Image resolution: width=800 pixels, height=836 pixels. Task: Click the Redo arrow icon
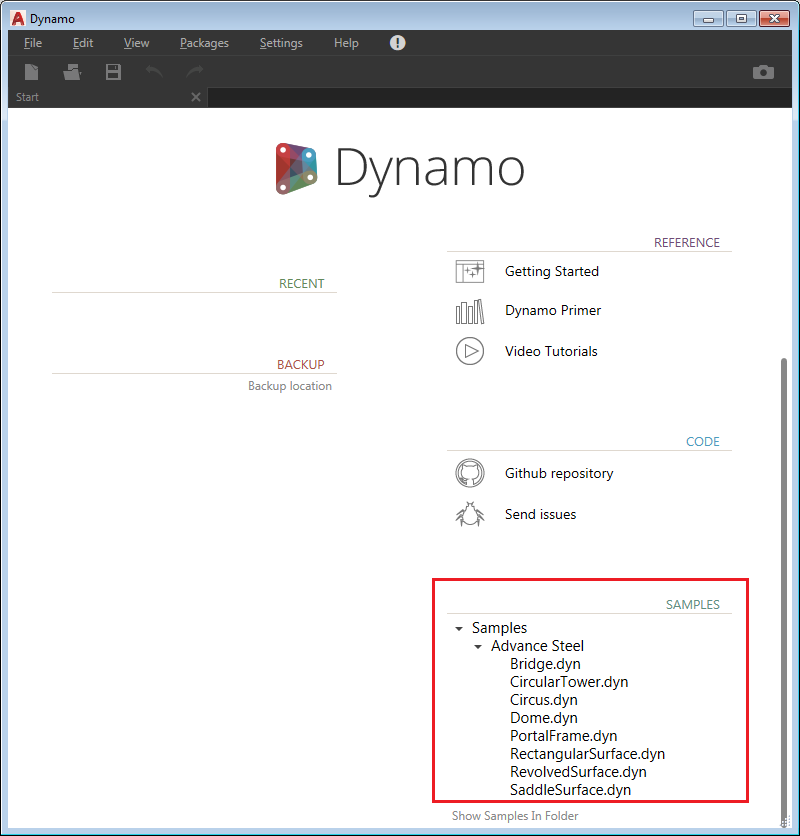click(195, 71)
